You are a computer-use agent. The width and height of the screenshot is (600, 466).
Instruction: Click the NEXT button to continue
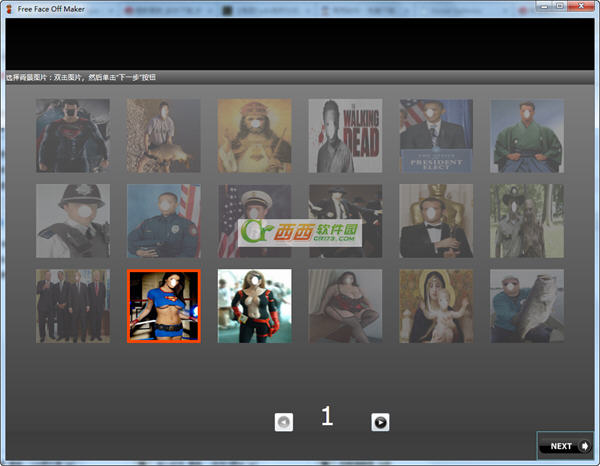(565, 446)
